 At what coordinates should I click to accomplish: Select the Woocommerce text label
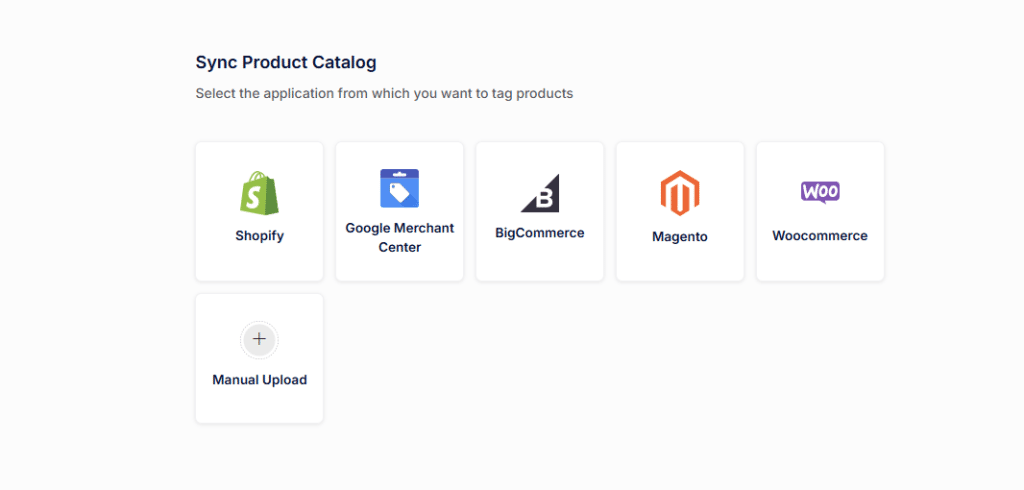pos(820,236)
